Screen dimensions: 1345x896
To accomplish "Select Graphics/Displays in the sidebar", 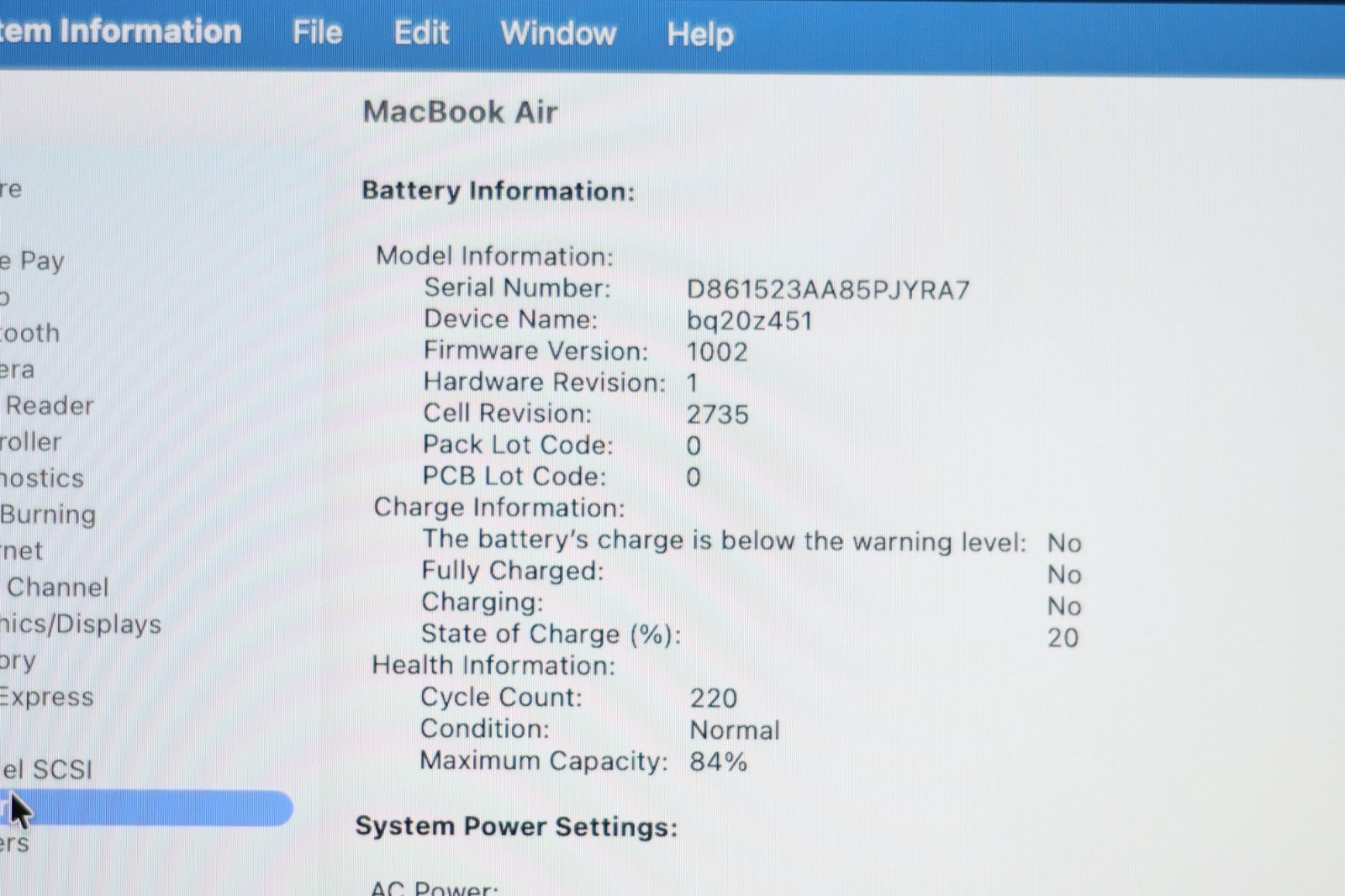I will (x=81, y=625).
